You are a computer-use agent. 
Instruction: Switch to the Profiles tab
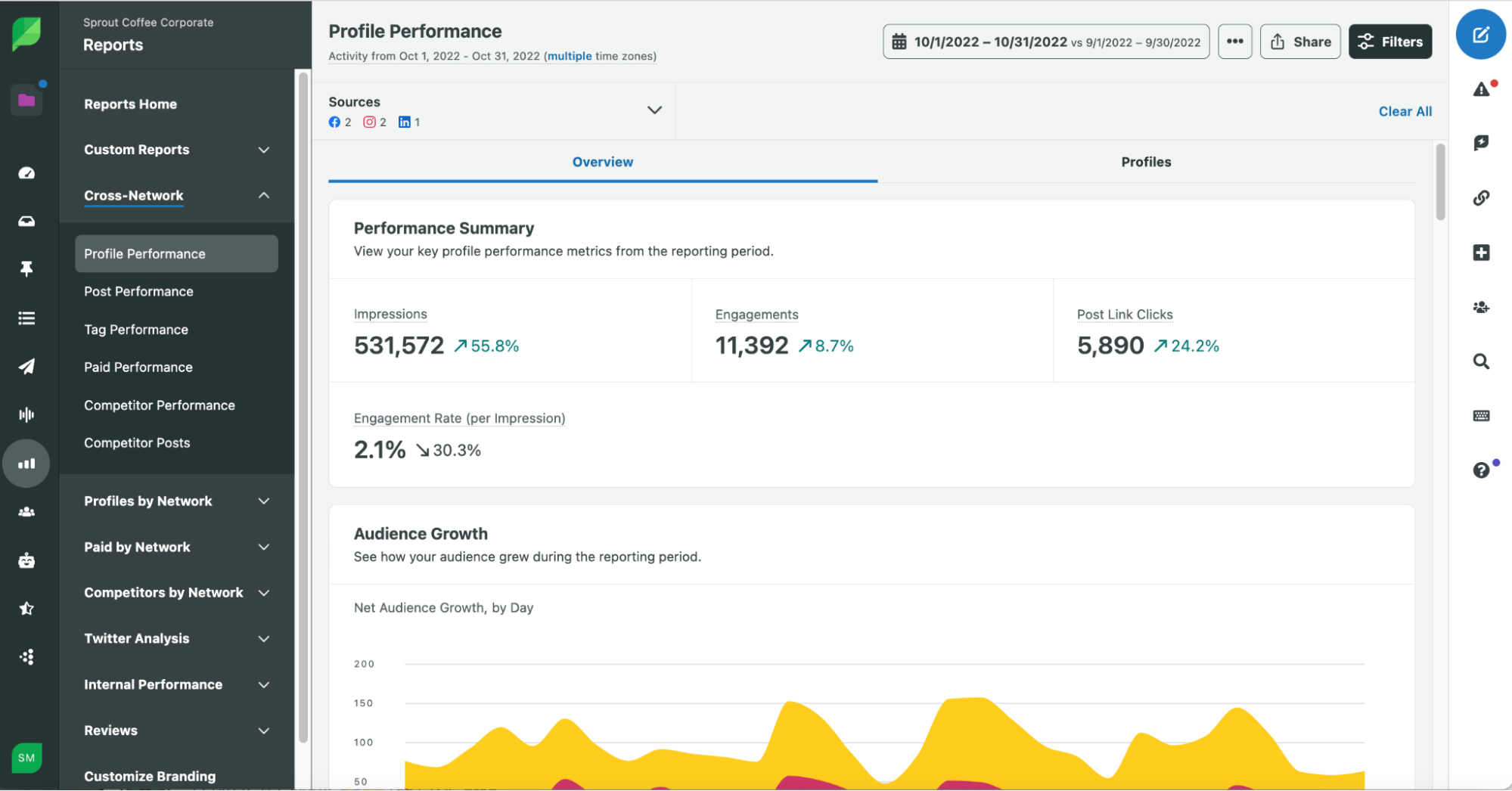(x=1146, y=161)
